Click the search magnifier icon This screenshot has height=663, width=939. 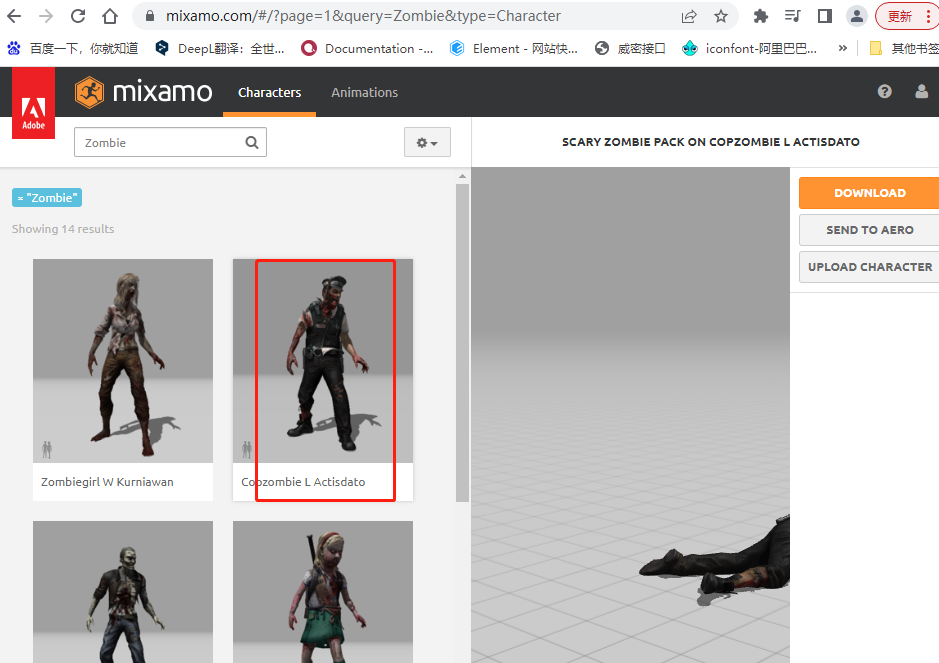[252, 143]
